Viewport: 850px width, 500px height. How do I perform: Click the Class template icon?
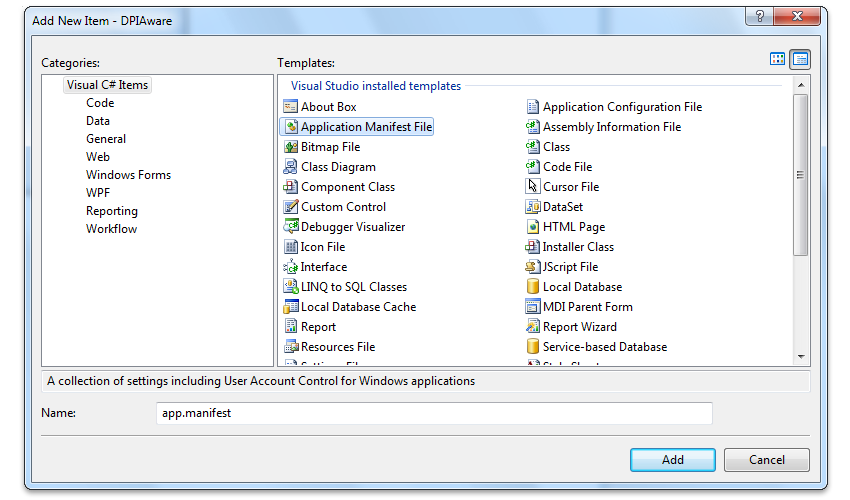coord(533,147)
